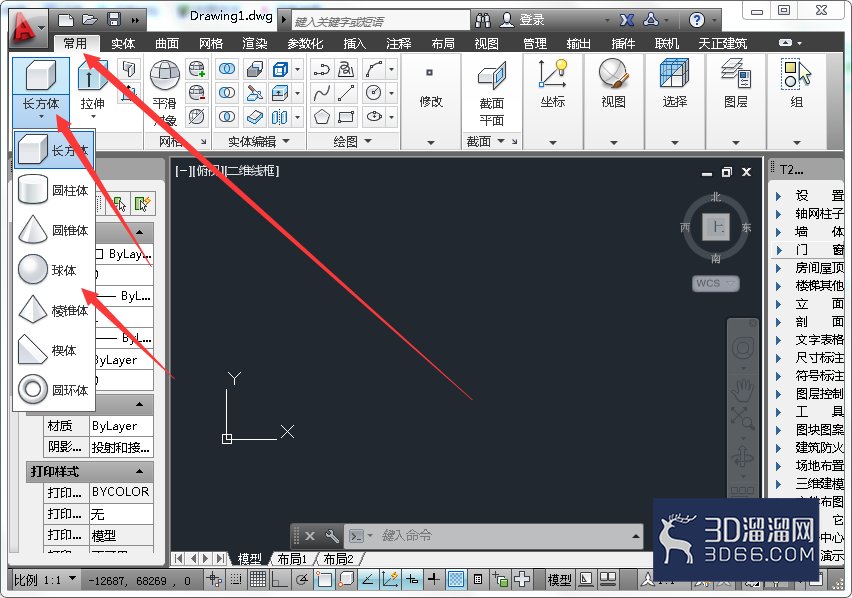Click the 坐标 coordinates icon
Screen dimensions: 852x598
(553, 83)
